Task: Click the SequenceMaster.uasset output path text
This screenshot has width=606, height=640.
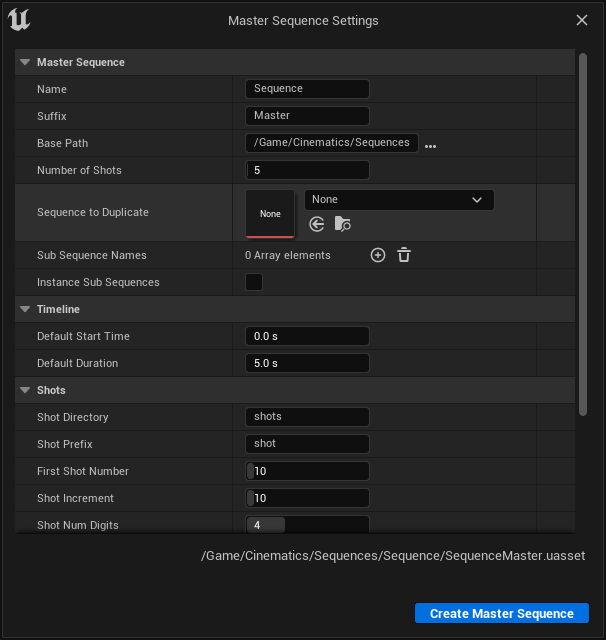Action: (x=393, y=556)
